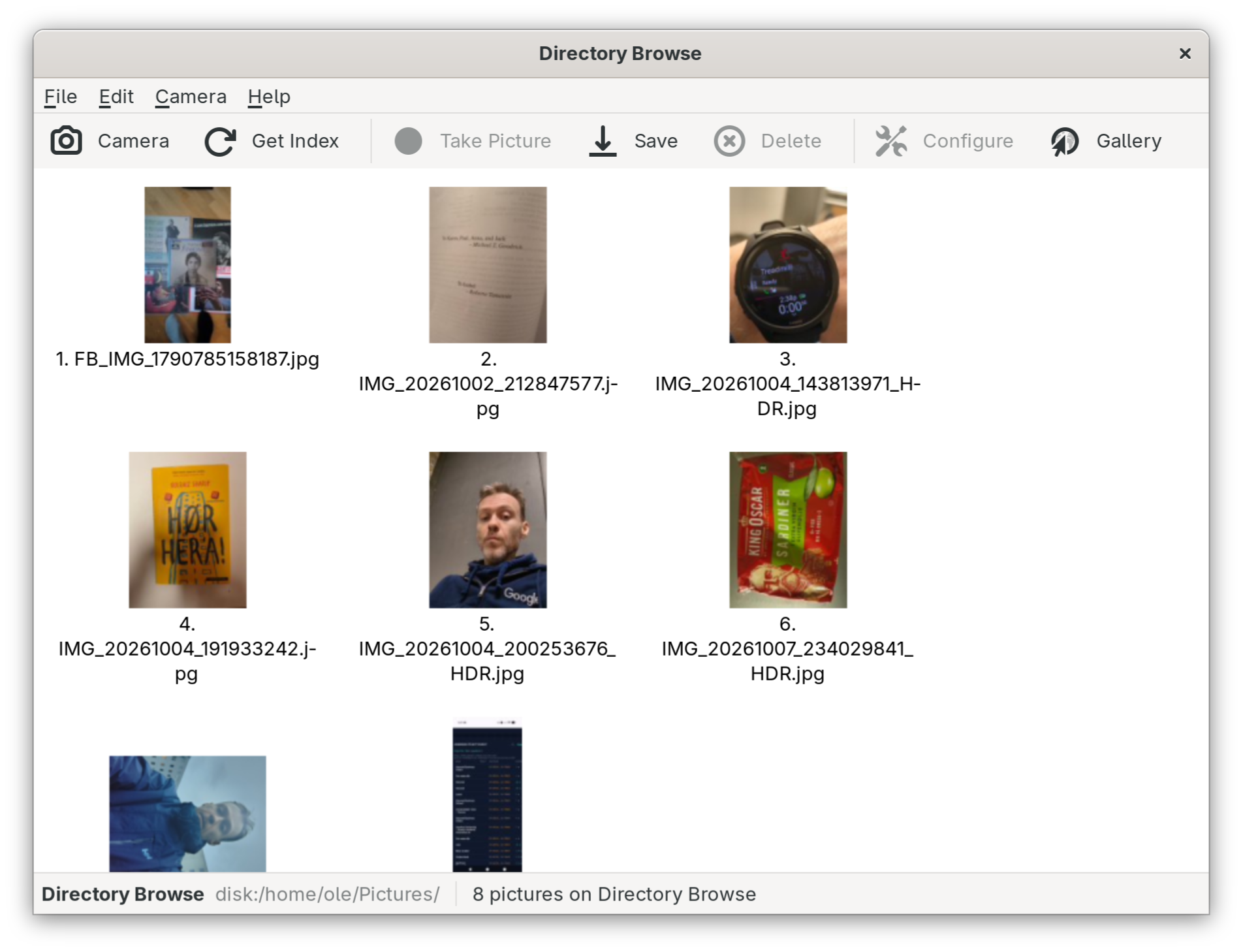Click the disk:/home/ole/Pictures/ path in status bar

coord(328,894)
